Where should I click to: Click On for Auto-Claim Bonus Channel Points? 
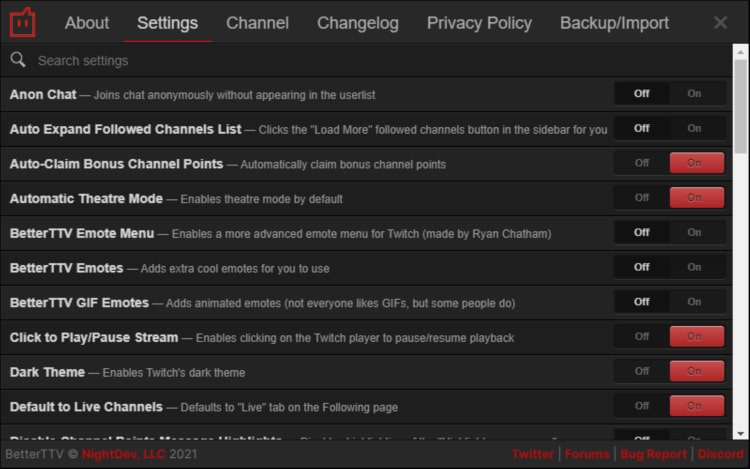click(x=696, y=163)
